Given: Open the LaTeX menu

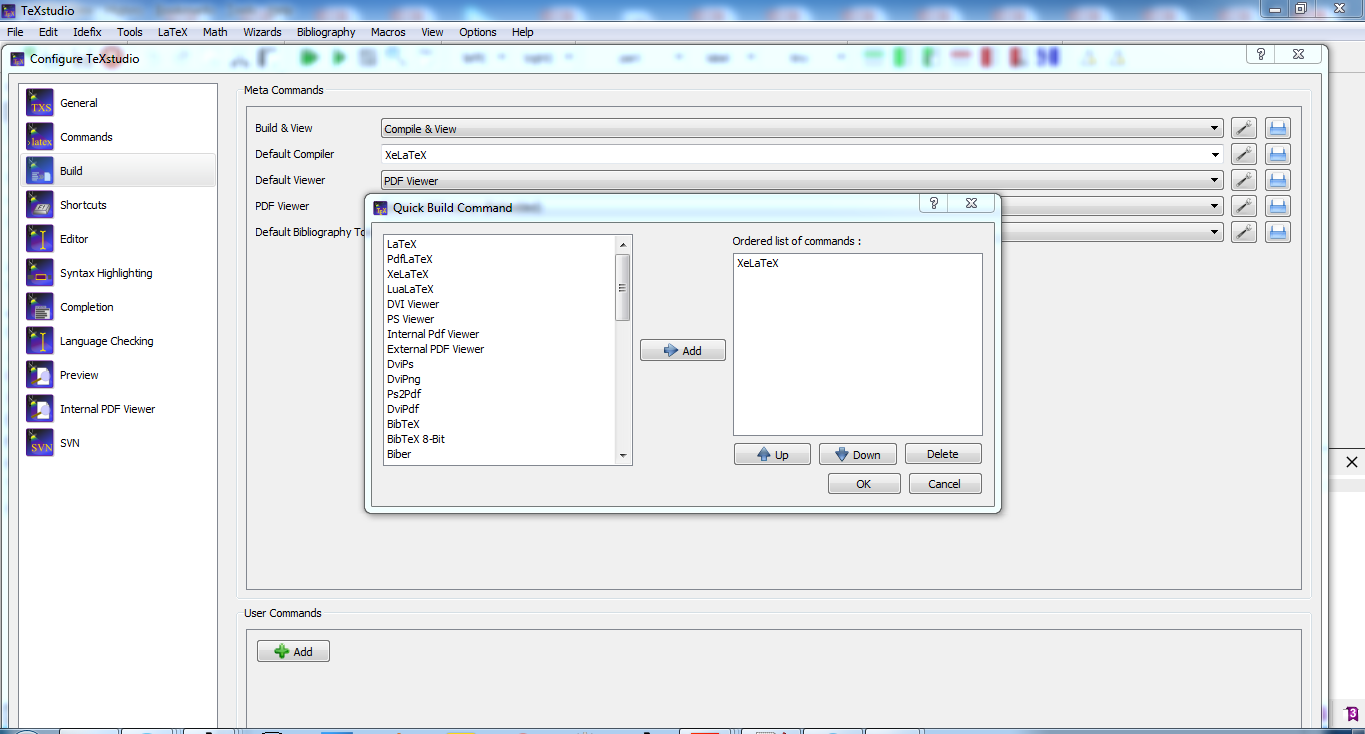Looking at the screenshot, I should [172, 32].
